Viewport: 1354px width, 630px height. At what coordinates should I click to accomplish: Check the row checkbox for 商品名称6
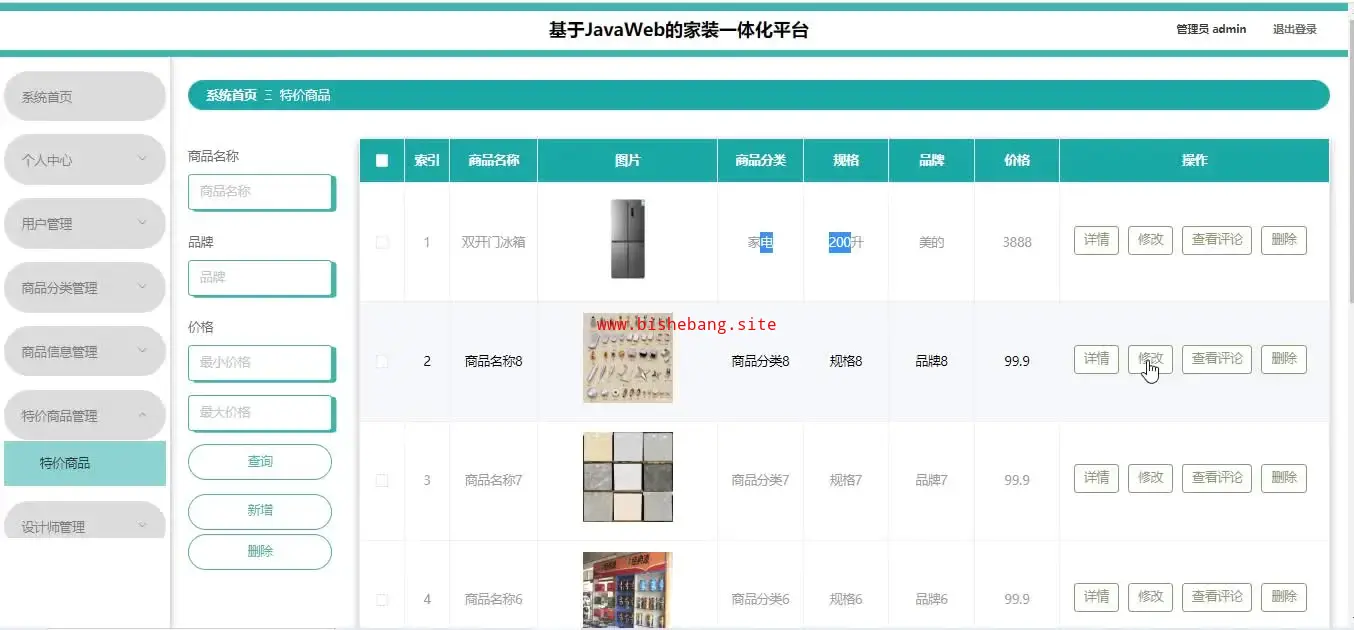pos(382,599)
